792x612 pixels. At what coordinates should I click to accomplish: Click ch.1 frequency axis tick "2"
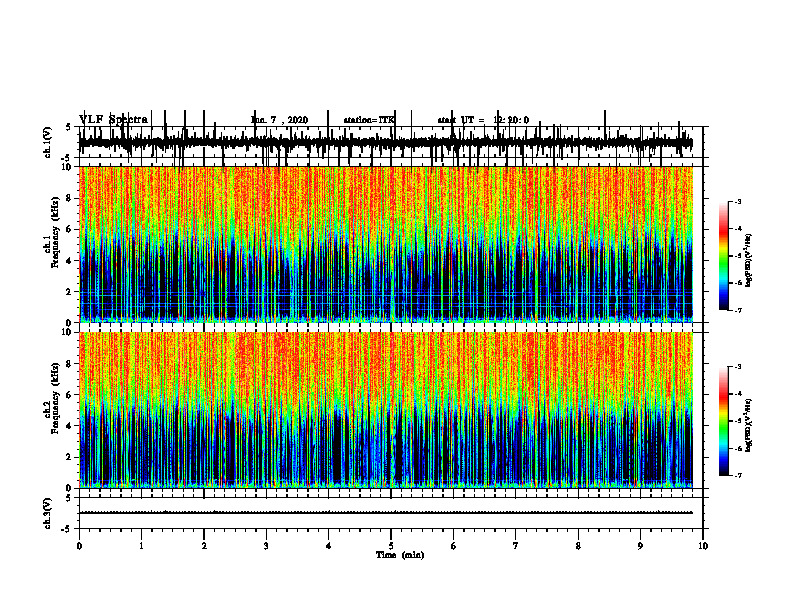[x=69, y=292]
